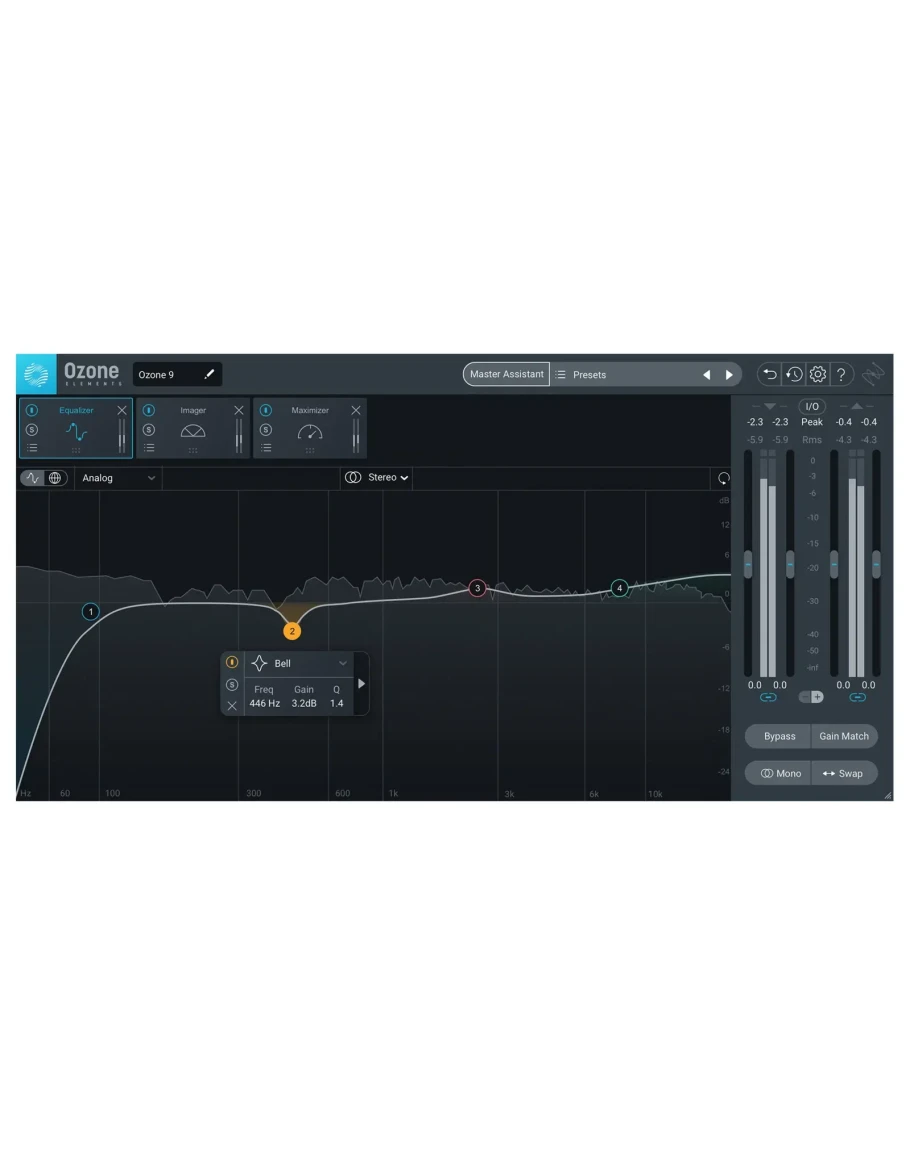Click the pencil icon beside Ozone 9

coord(209,375)
